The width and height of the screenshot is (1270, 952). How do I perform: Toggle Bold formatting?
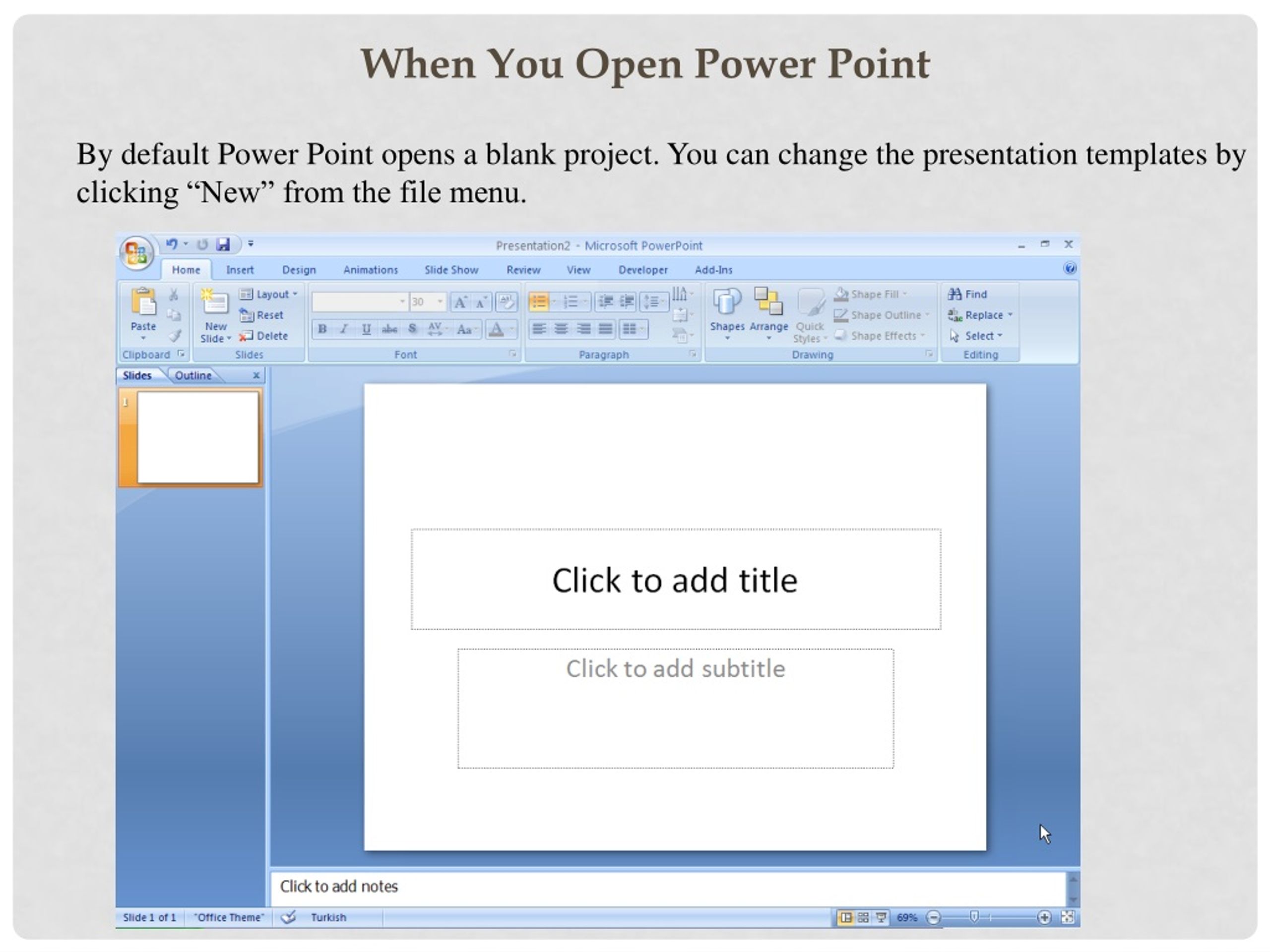[x=322, y=329]
